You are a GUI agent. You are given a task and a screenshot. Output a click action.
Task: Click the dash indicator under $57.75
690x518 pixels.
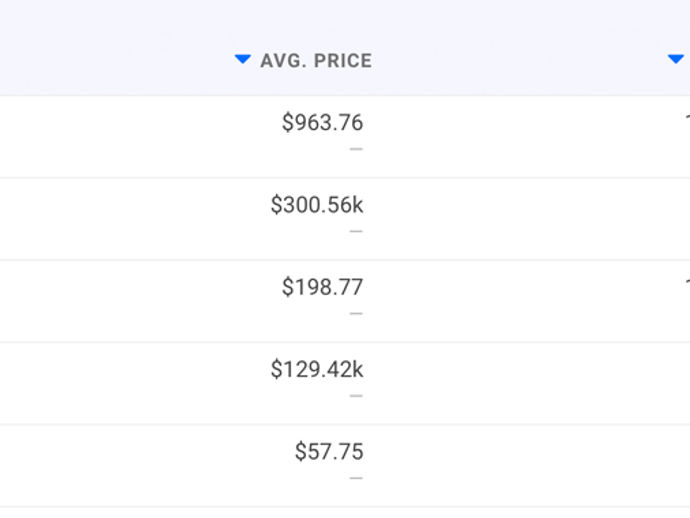(x=356, y=478)
